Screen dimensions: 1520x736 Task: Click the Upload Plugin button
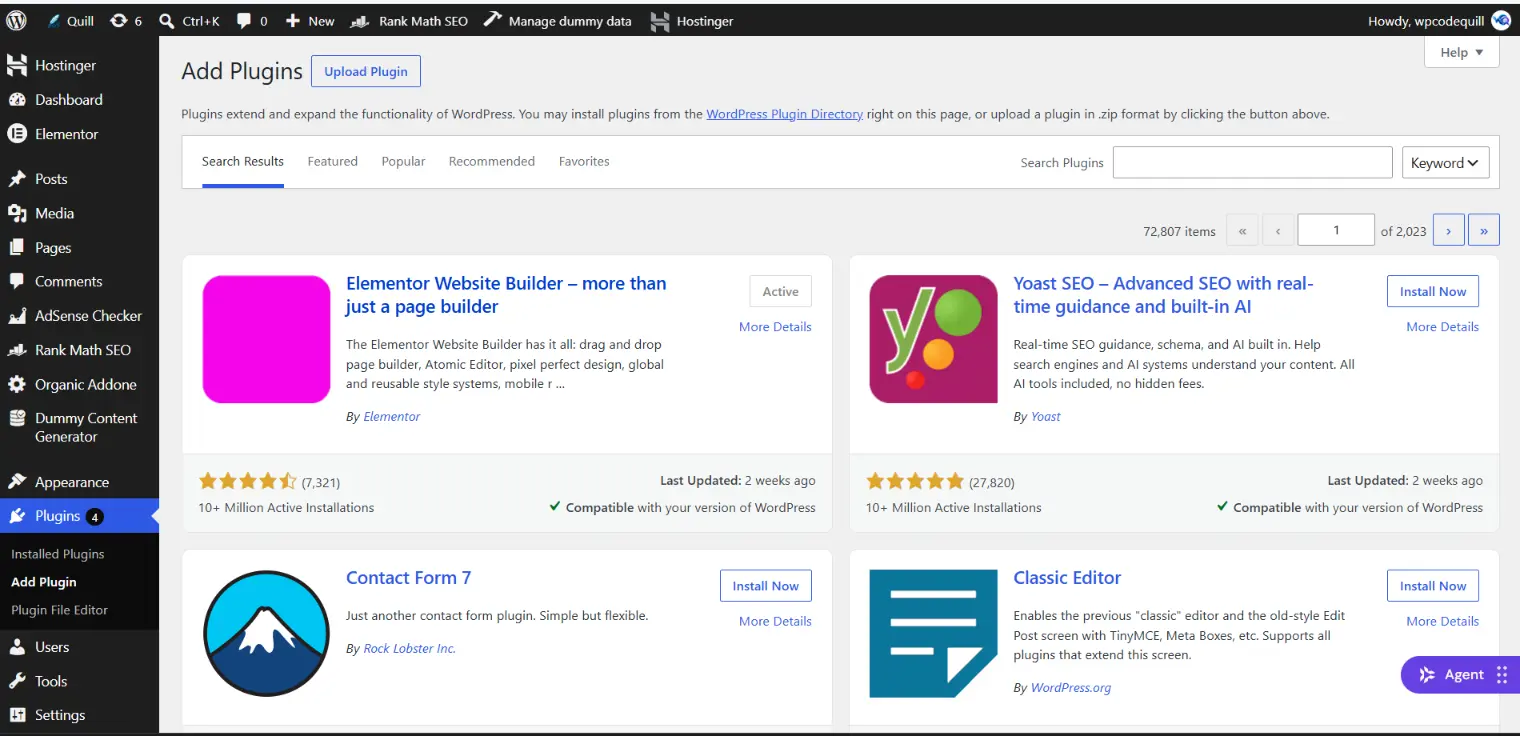tap(366, 71)
